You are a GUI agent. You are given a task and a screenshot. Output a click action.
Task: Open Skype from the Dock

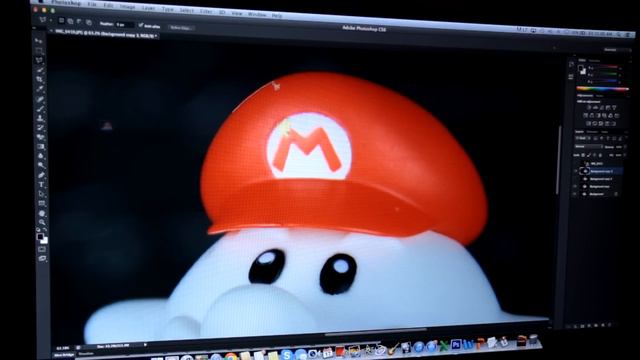pos(287,355)
